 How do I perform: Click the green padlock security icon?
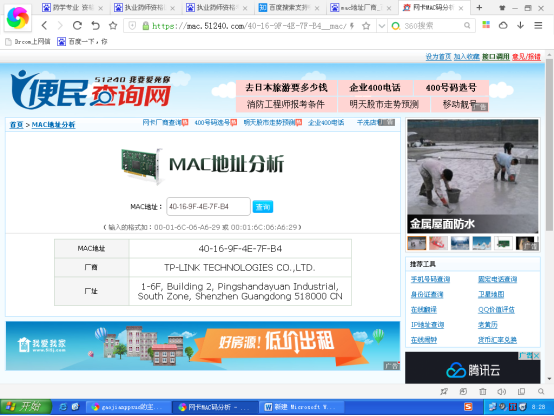(145, 25)
